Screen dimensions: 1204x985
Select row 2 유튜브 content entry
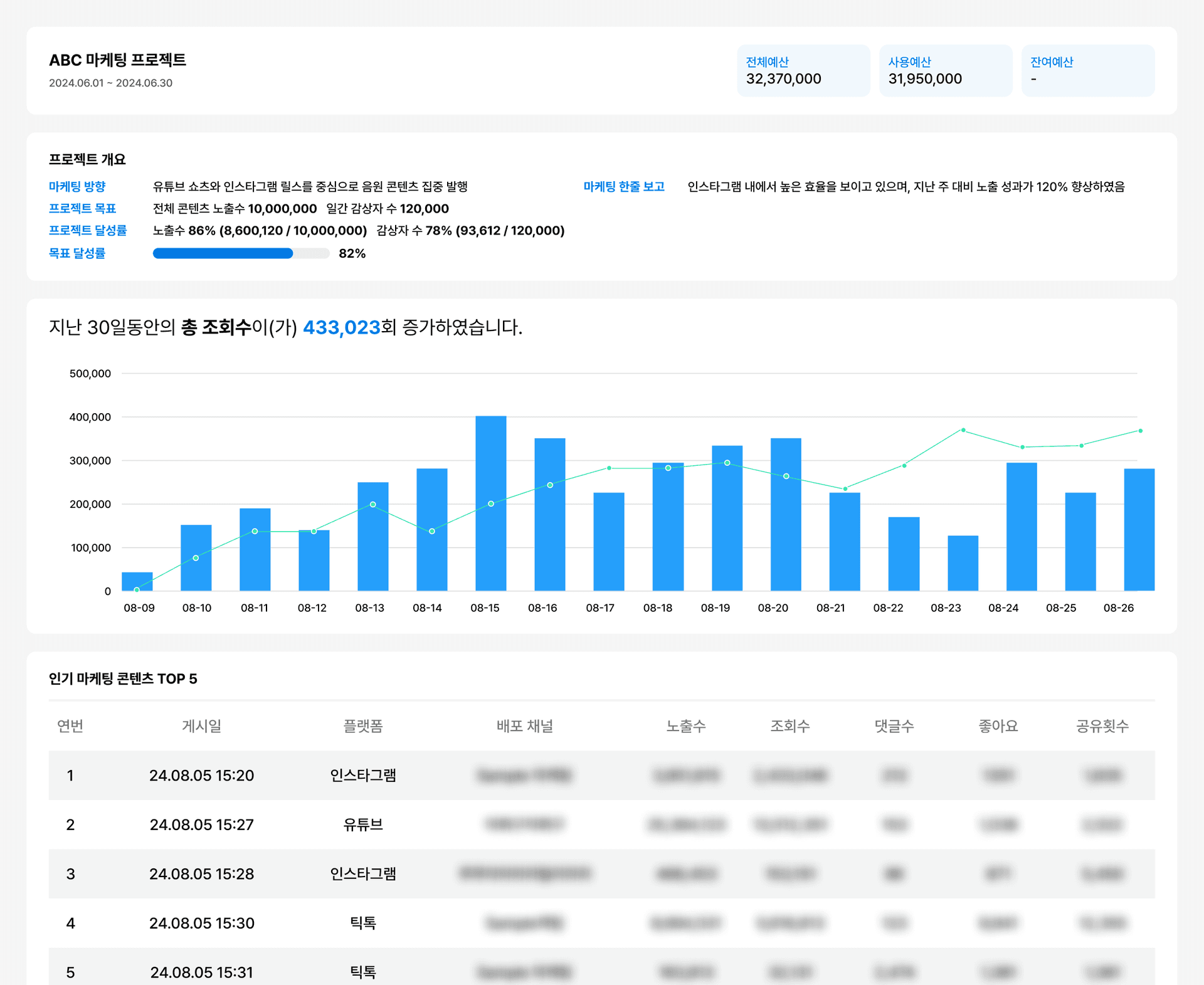362,824
